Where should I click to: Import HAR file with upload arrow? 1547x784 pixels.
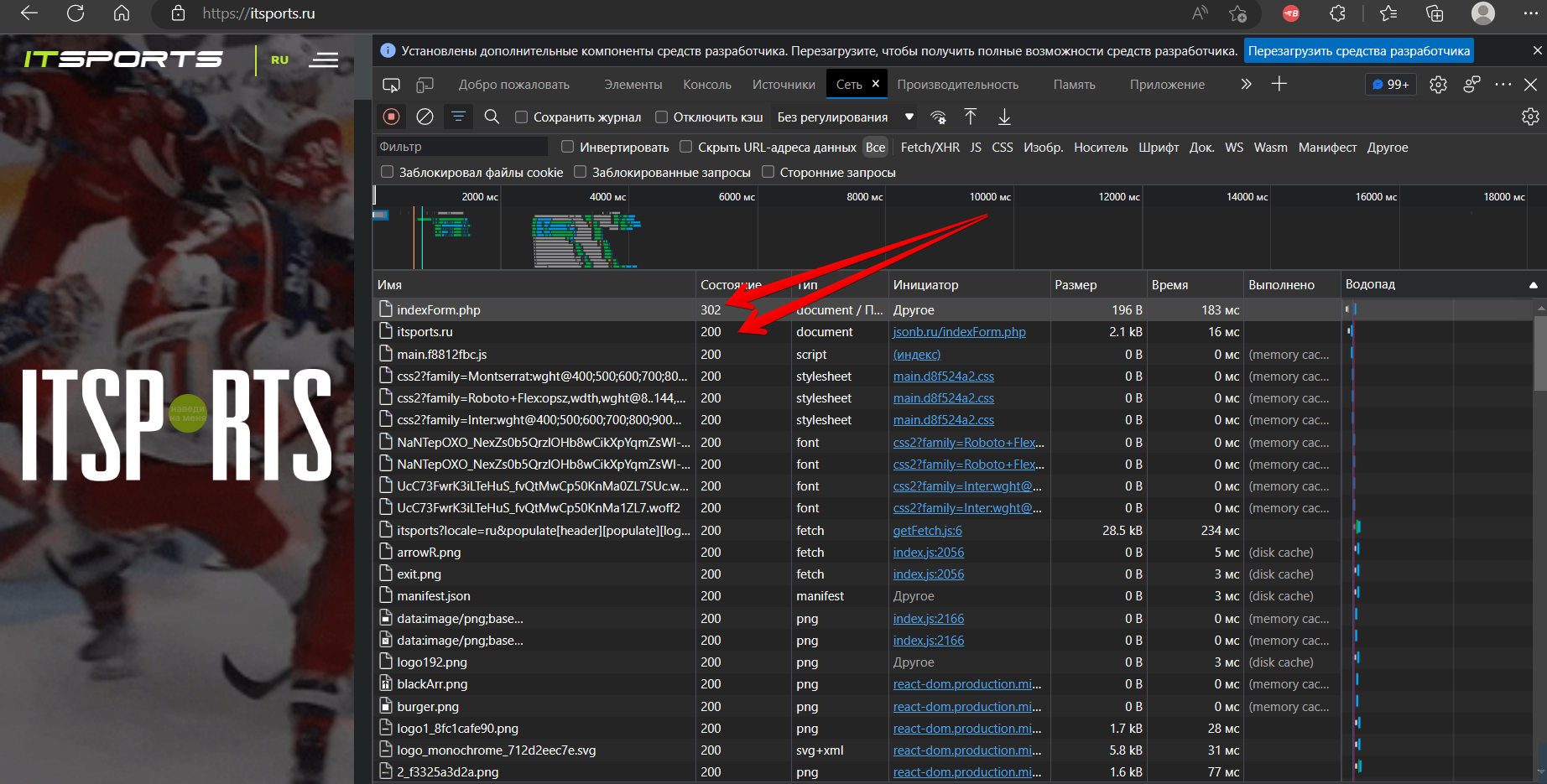[x=971, y=117]
